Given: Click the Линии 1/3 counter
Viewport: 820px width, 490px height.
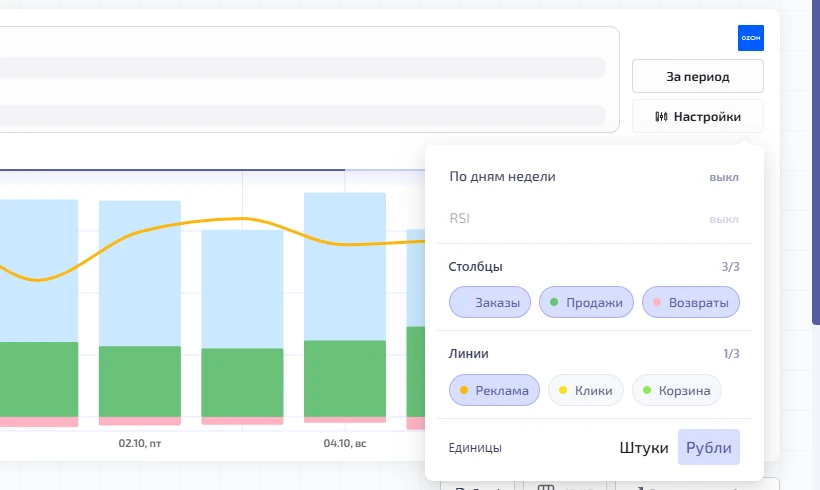Looking at the screenshot, I should pyautogui.click(x=731, y=354).
